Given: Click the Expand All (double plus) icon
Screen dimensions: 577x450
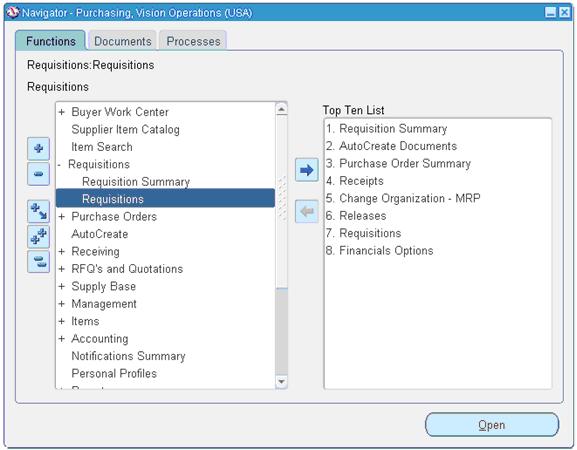Looking at the screenshot, I should tap(38, 236).
